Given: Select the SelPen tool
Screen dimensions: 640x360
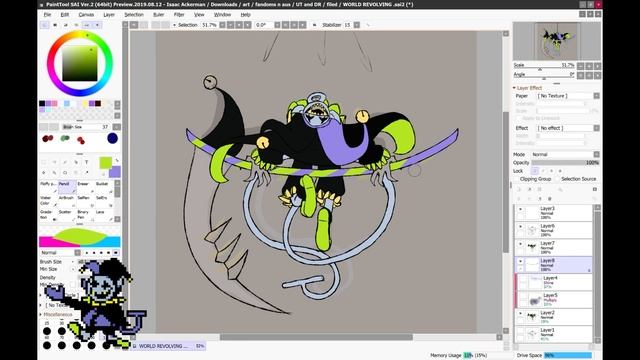Looking at the screenshot, I should pos(86,200).
